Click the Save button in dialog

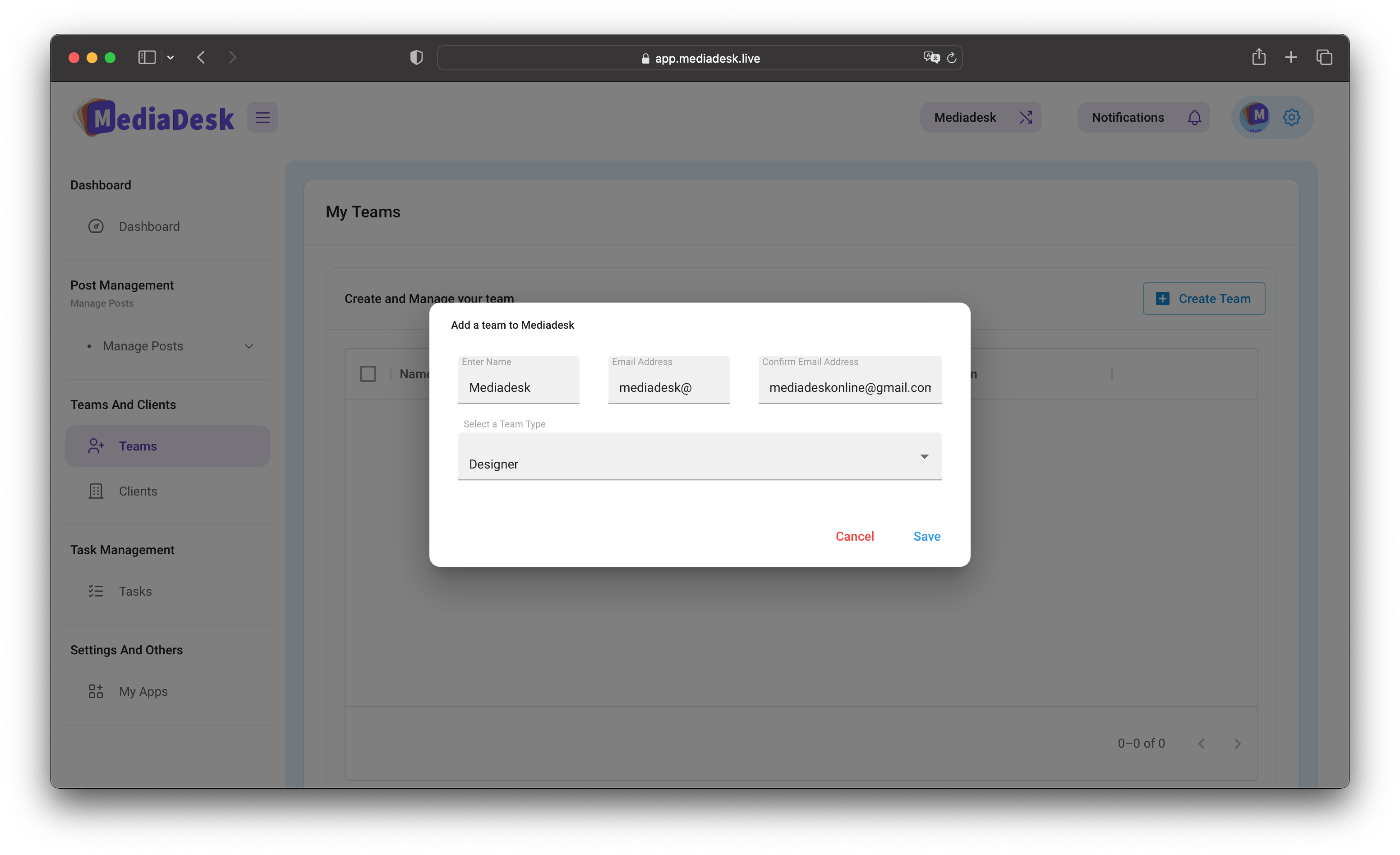tap(927, 536)
